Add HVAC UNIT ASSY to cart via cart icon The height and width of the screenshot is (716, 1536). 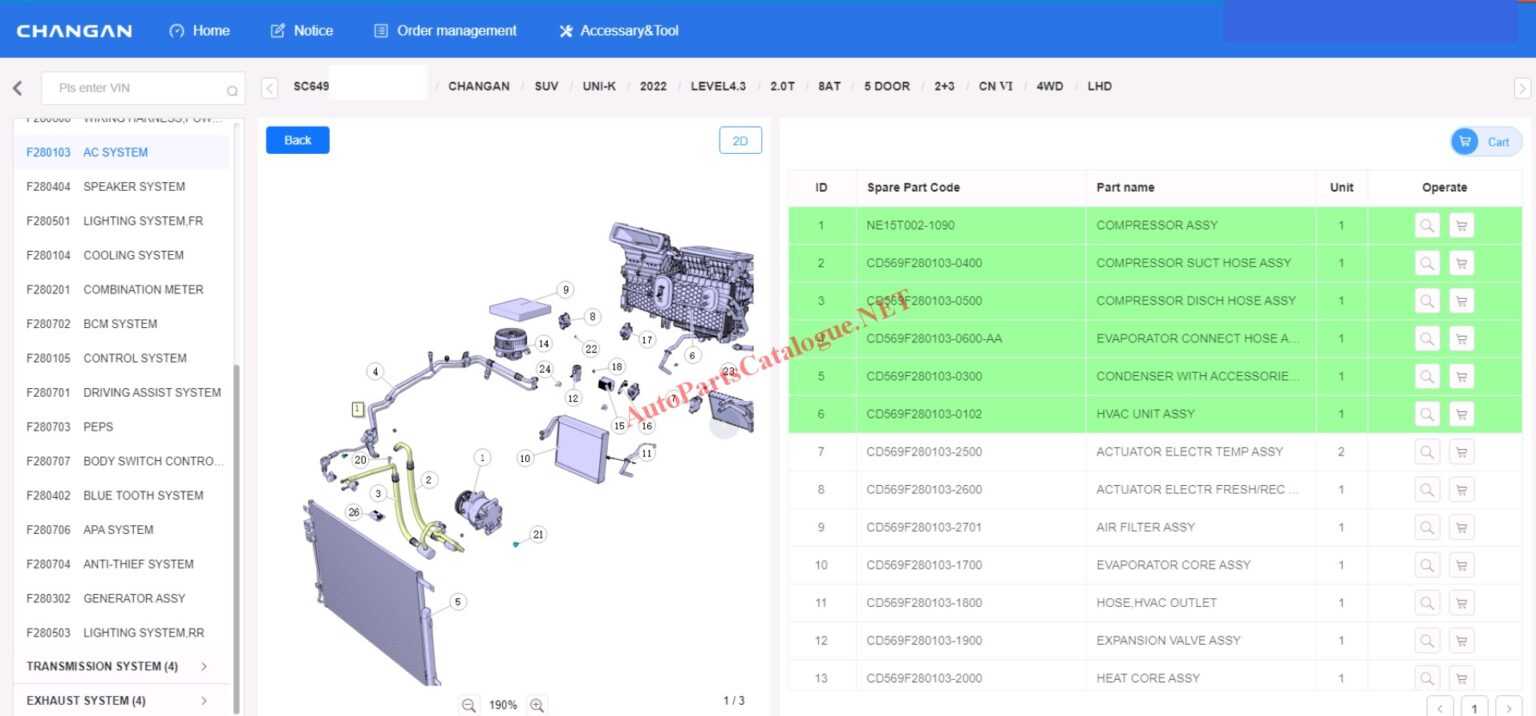tap(1461, 413)
